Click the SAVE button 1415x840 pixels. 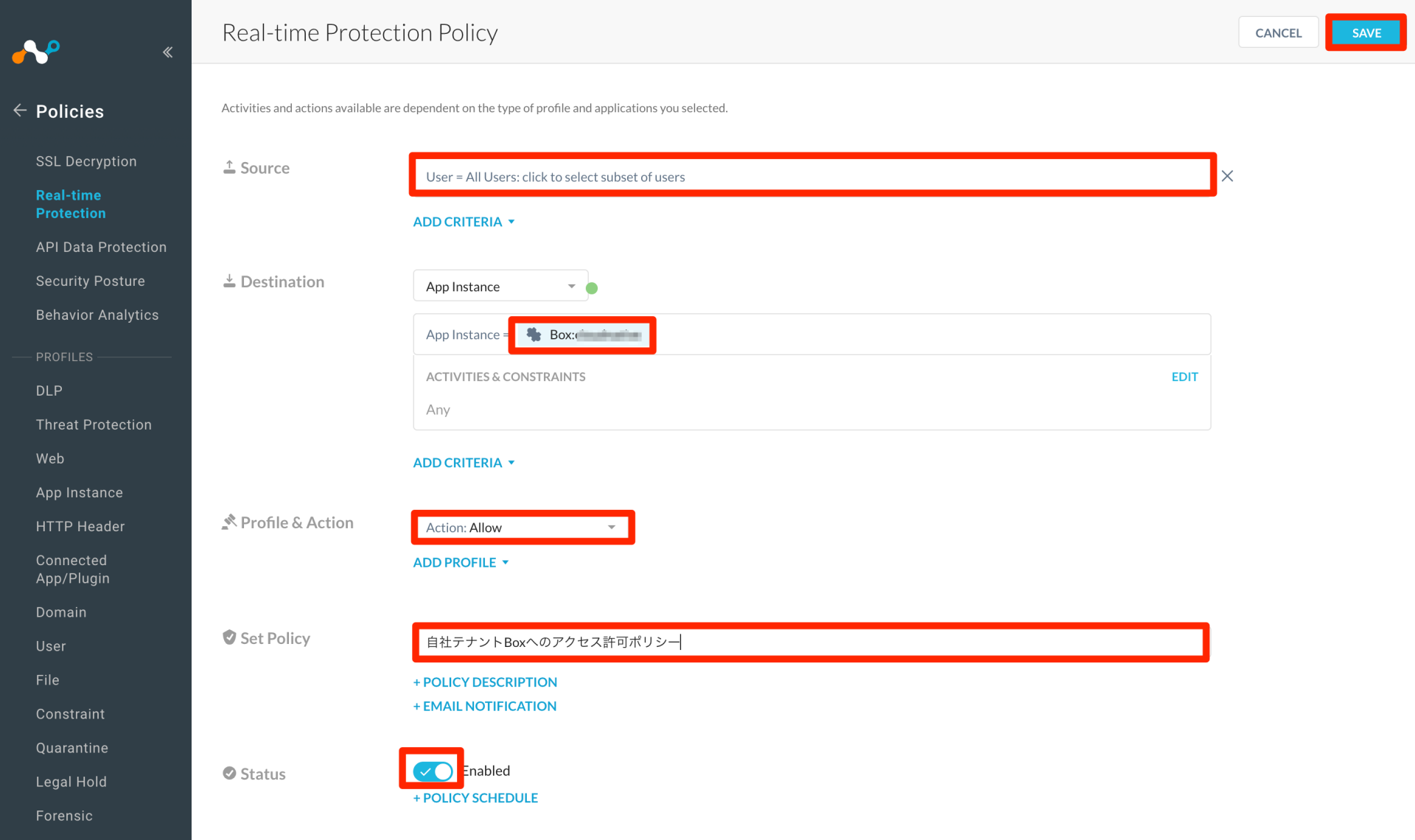click(x=1366, y=32)
